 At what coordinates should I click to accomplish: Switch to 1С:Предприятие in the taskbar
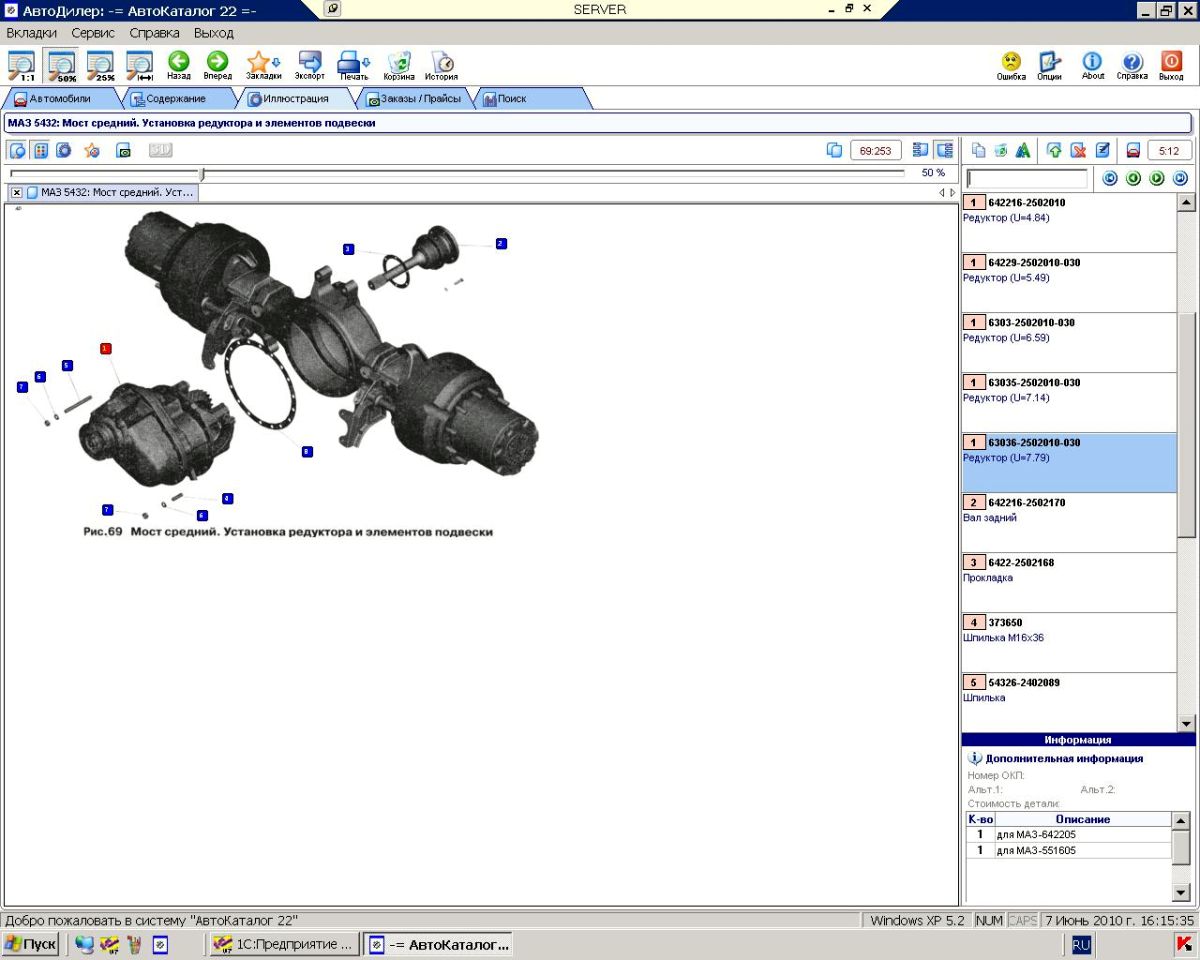tap(283, 944)
